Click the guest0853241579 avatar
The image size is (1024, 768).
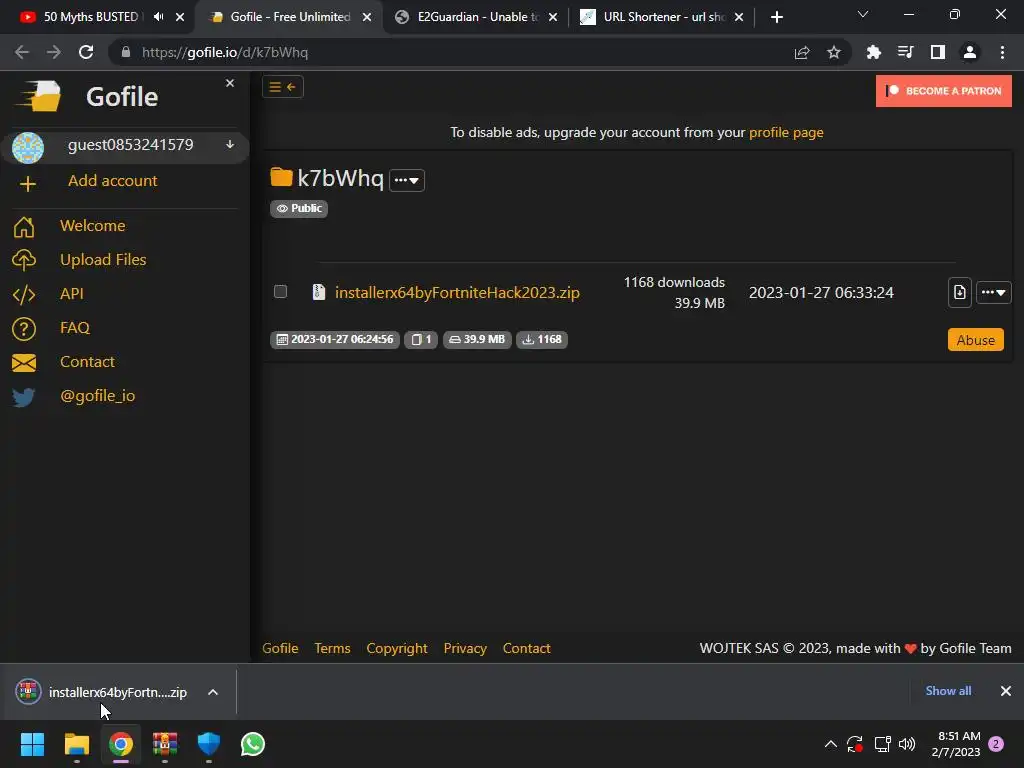pyautogui.click(x=28, y=147)
